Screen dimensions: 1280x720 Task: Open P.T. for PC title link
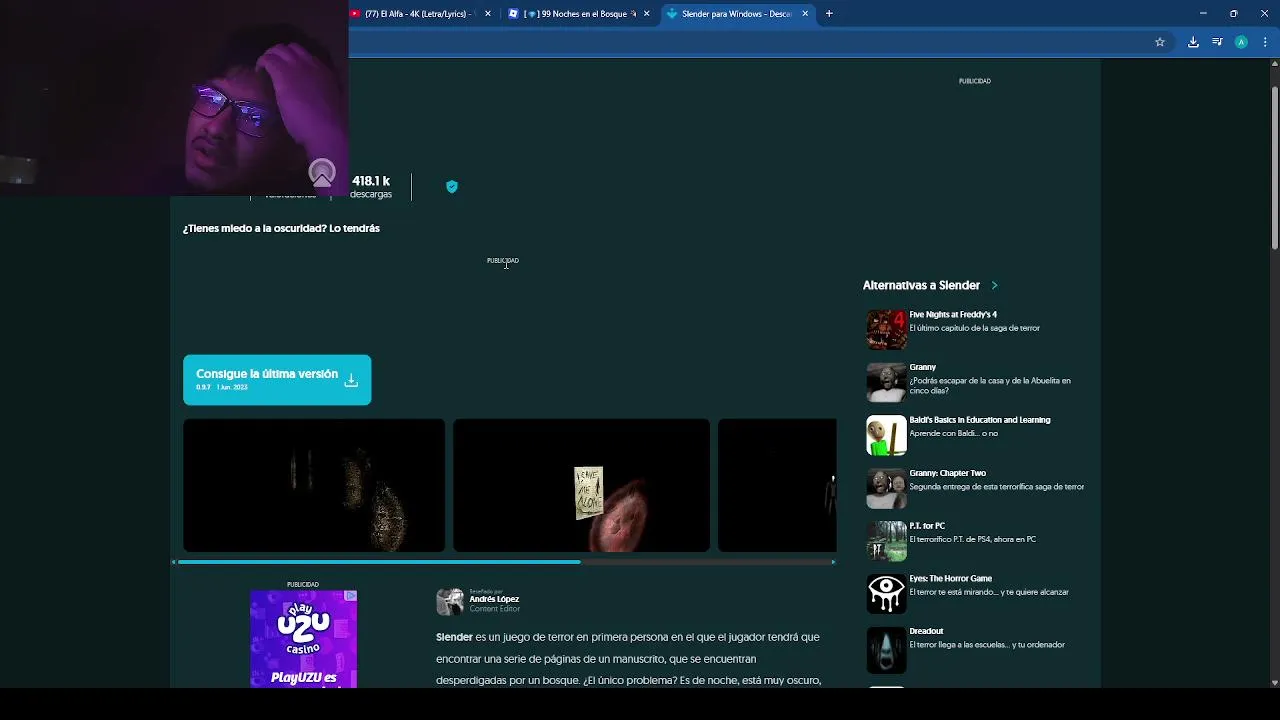(x=927, y=526)
